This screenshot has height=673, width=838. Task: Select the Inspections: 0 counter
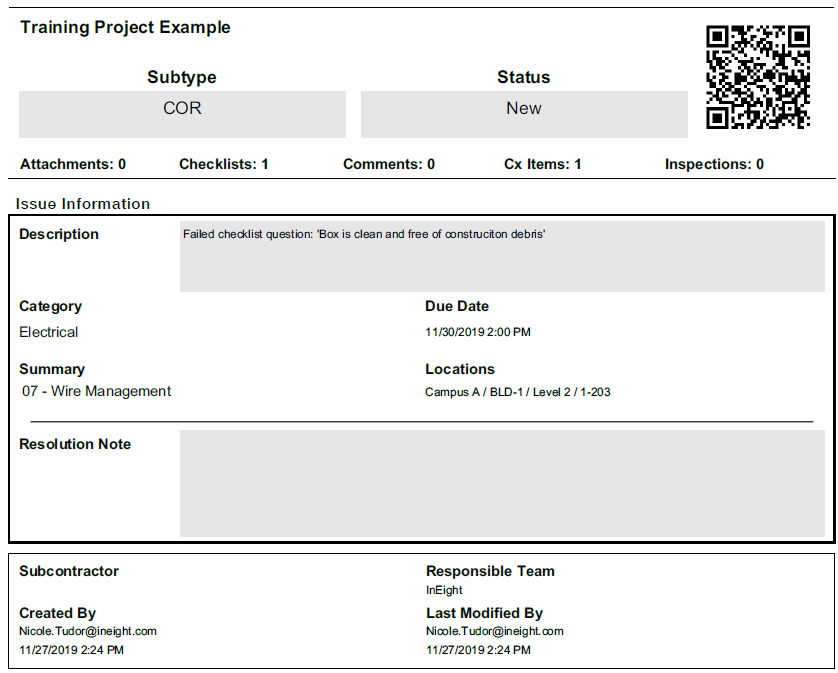tap(714, 164)
